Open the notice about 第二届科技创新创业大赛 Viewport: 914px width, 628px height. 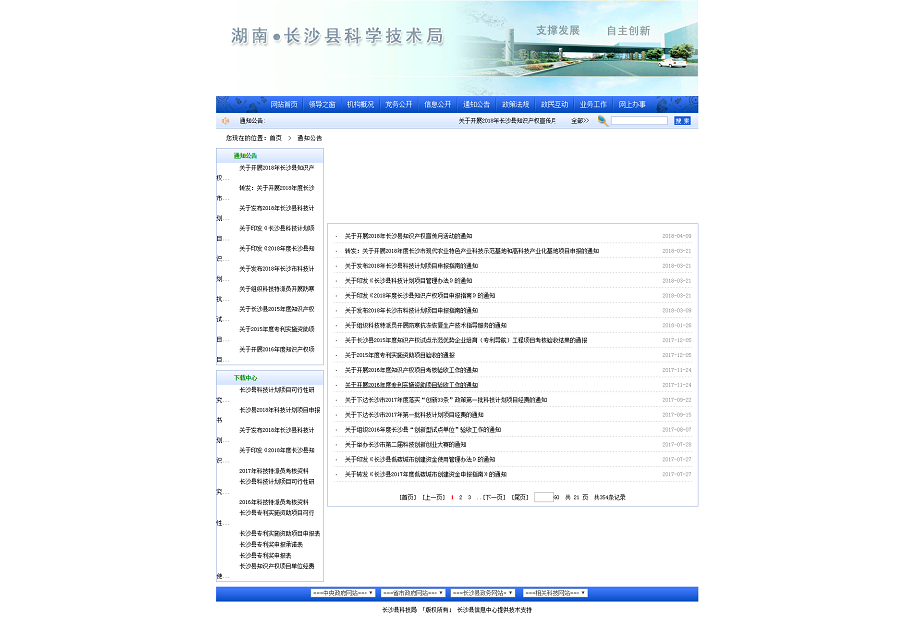click(405, 445)
